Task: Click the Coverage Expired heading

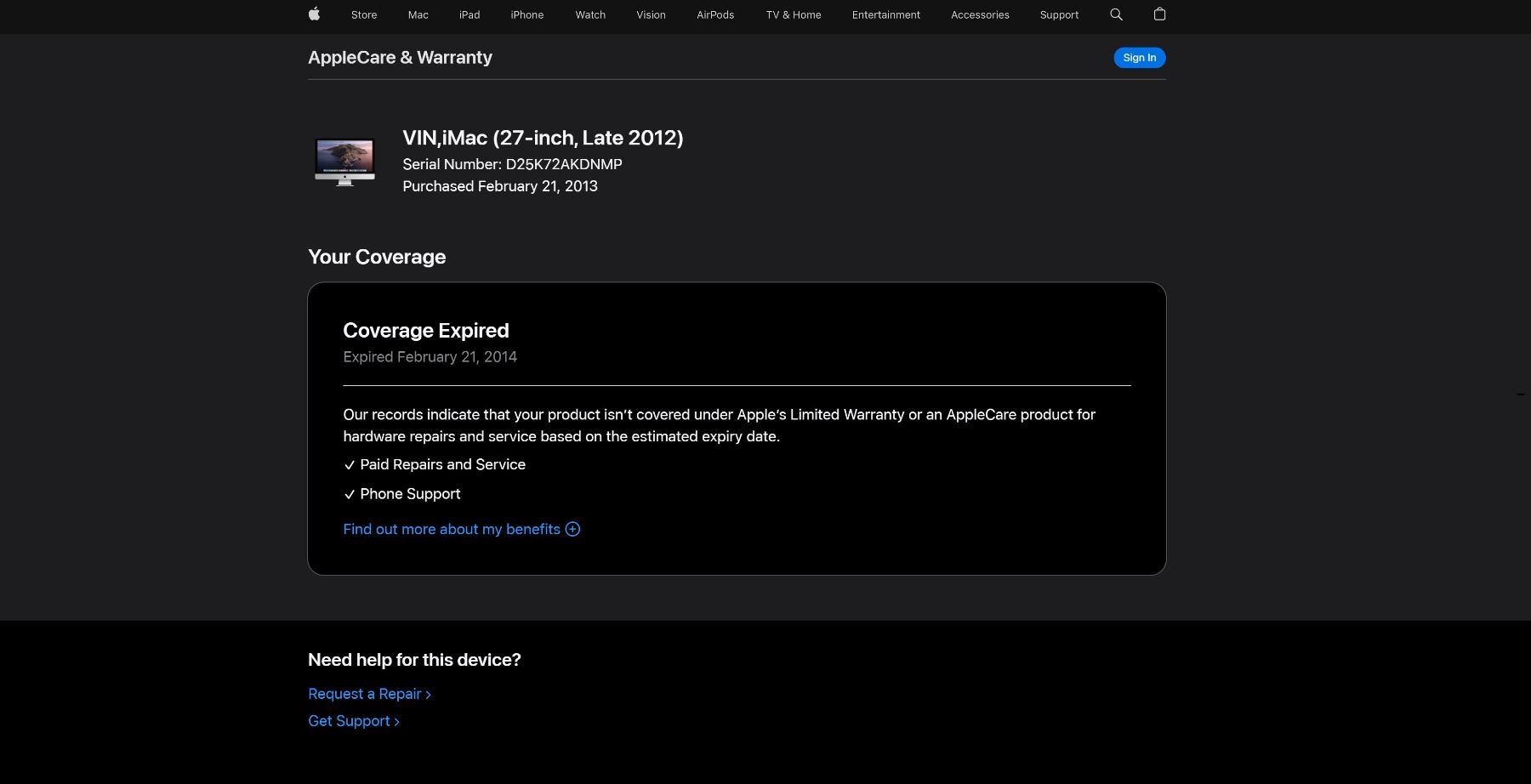Action: click(x=426, y=331)
